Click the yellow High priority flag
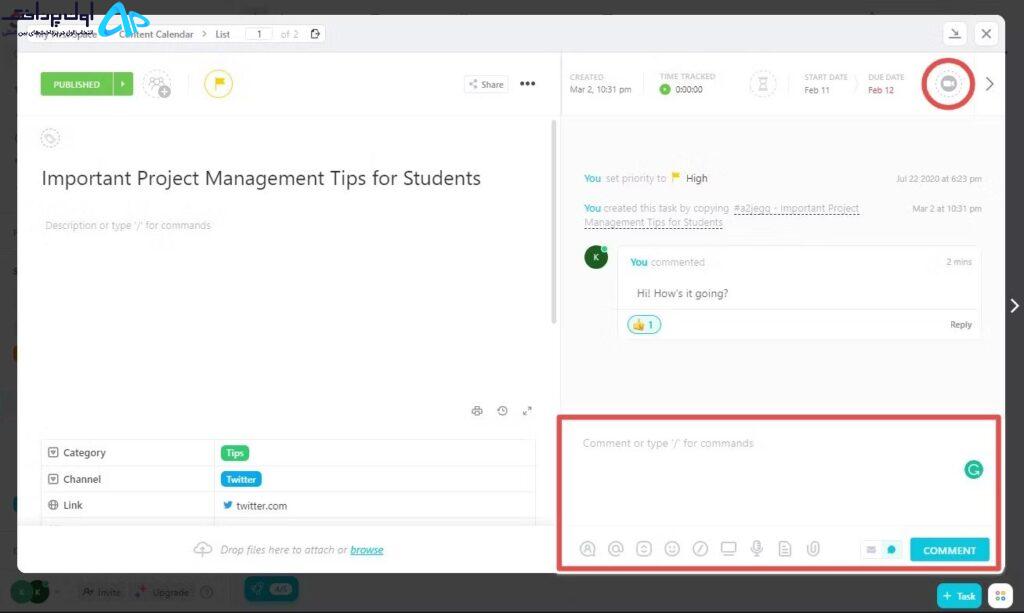The image size is (1024, 613). [x=218, y=84]
